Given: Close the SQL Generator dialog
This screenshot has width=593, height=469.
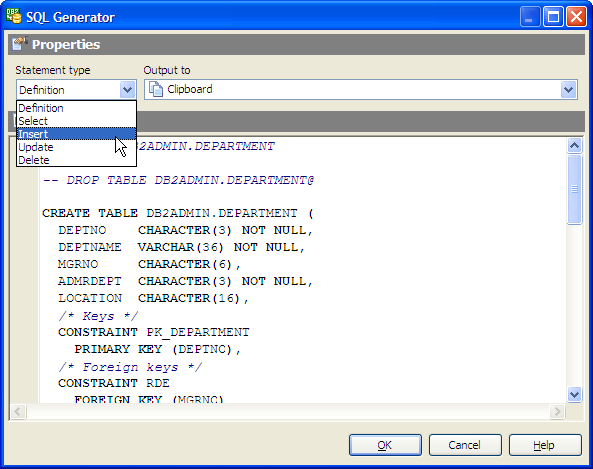Looking at the screenshot, I should coord(576,17).
